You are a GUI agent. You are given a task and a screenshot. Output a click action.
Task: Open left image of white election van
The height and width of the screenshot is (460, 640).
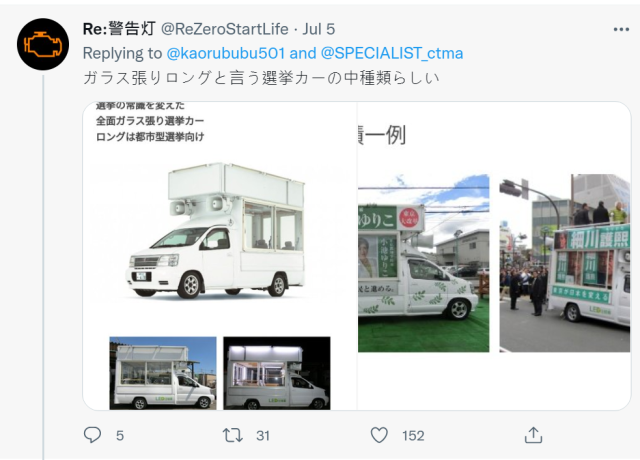point(220,256)
